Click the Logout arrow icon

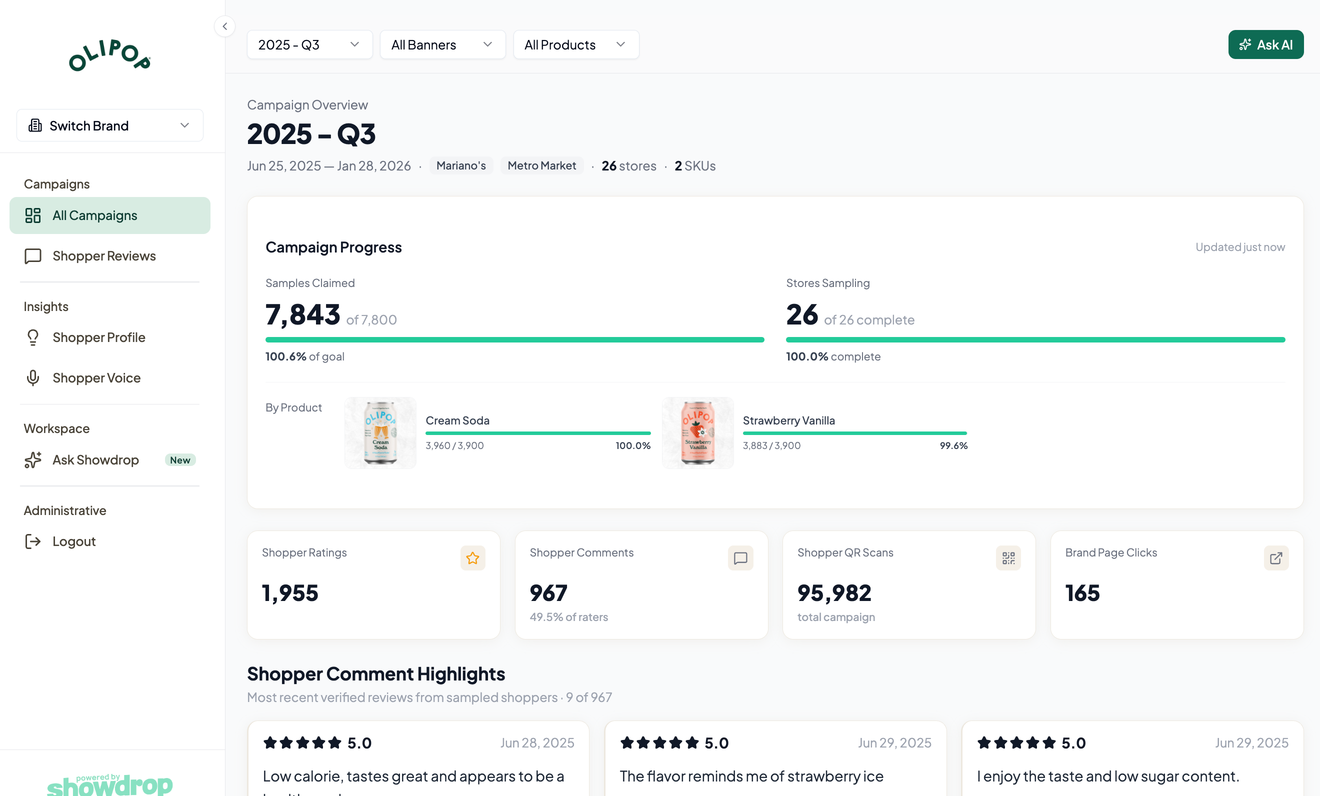click(33, 542)
